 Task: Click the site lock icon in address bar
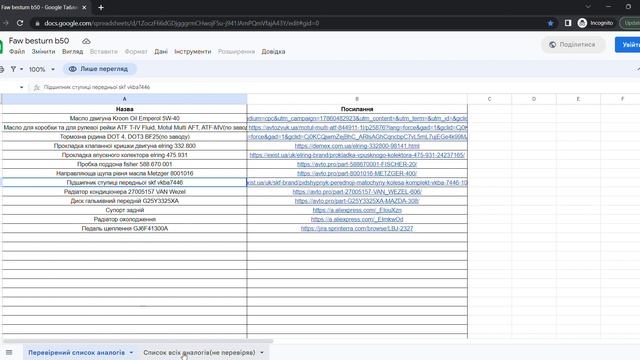(37, 23)
